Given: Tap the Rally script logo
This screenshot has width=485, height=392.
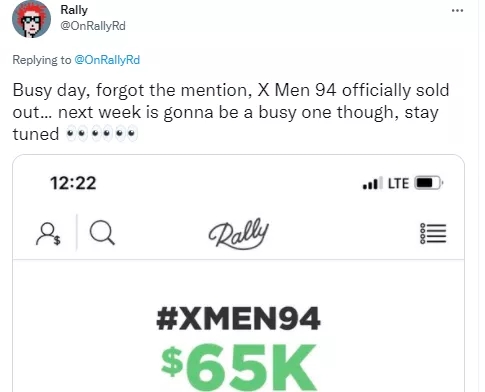Looking at the screenshot, I should coord(239,234).
